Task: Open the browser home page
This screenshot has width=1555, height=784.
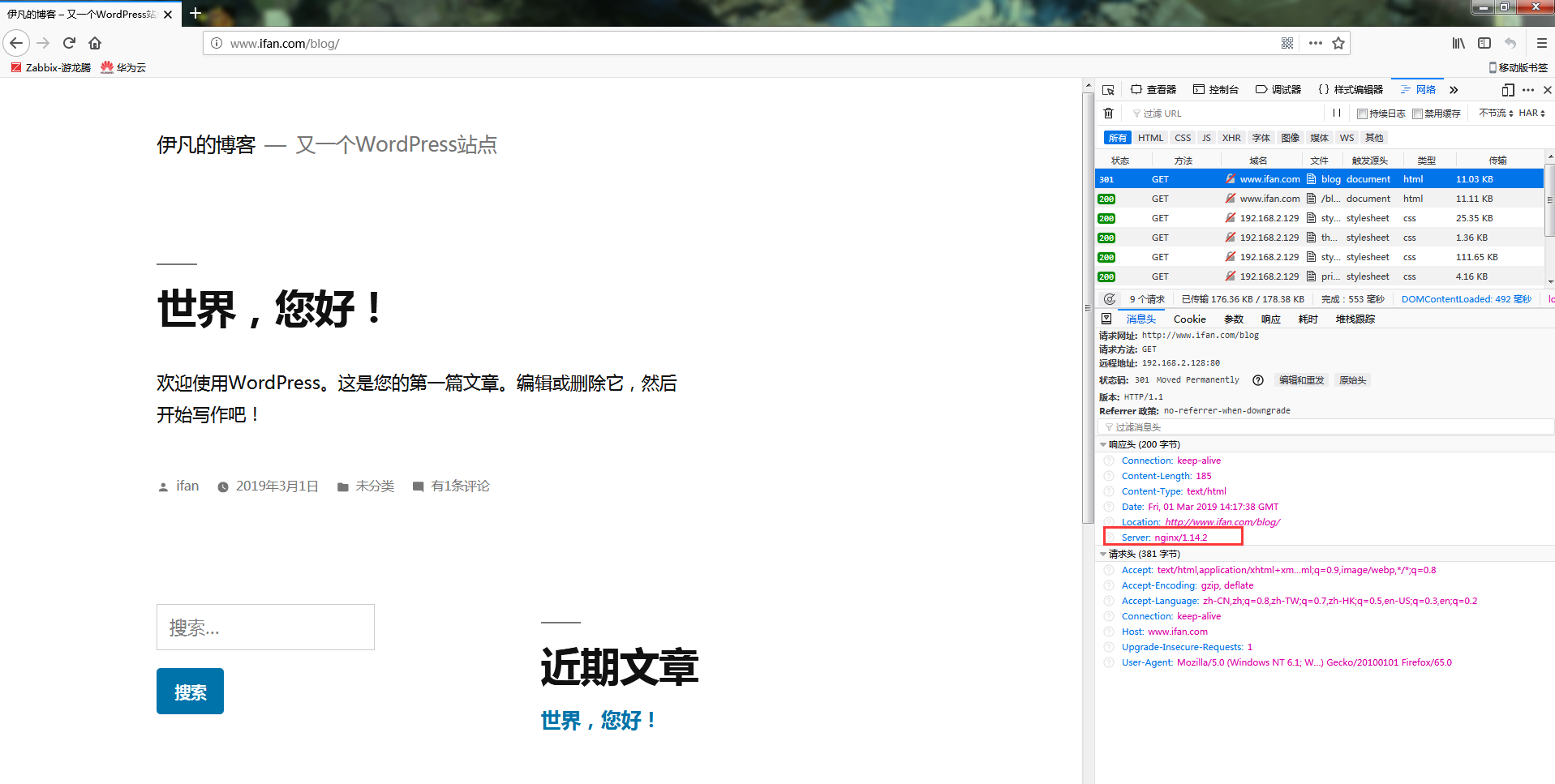Action: pos(95,43)
